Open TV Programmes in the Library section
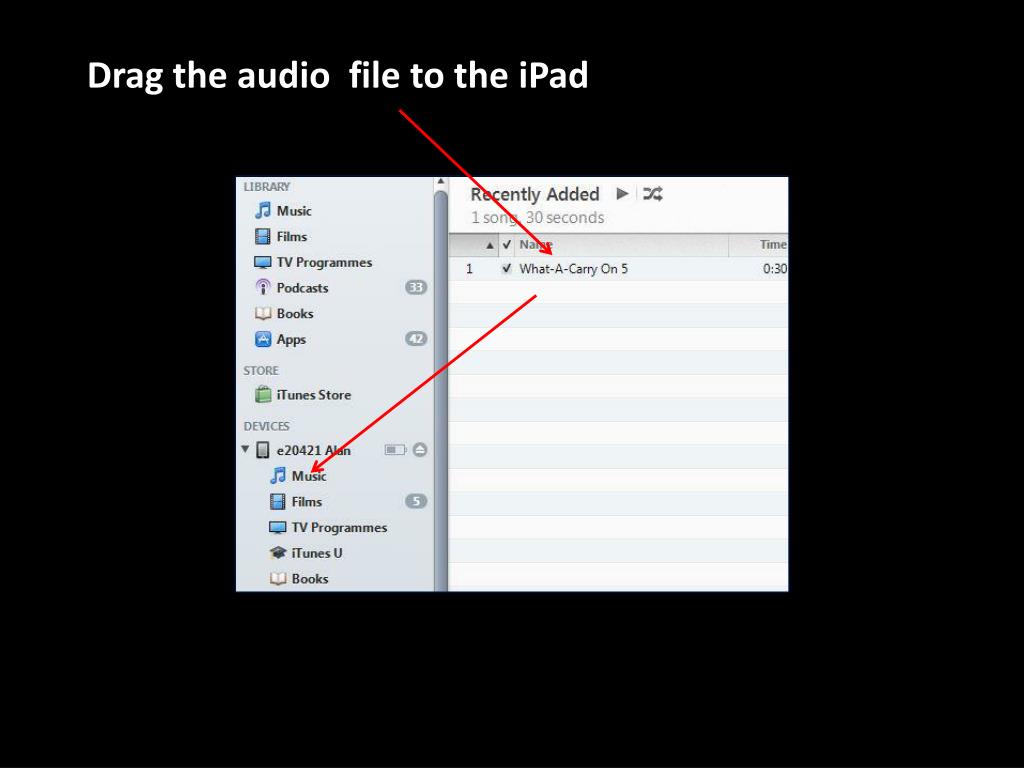The width and height of the screenshot is (1024, 768). (313, 263)
